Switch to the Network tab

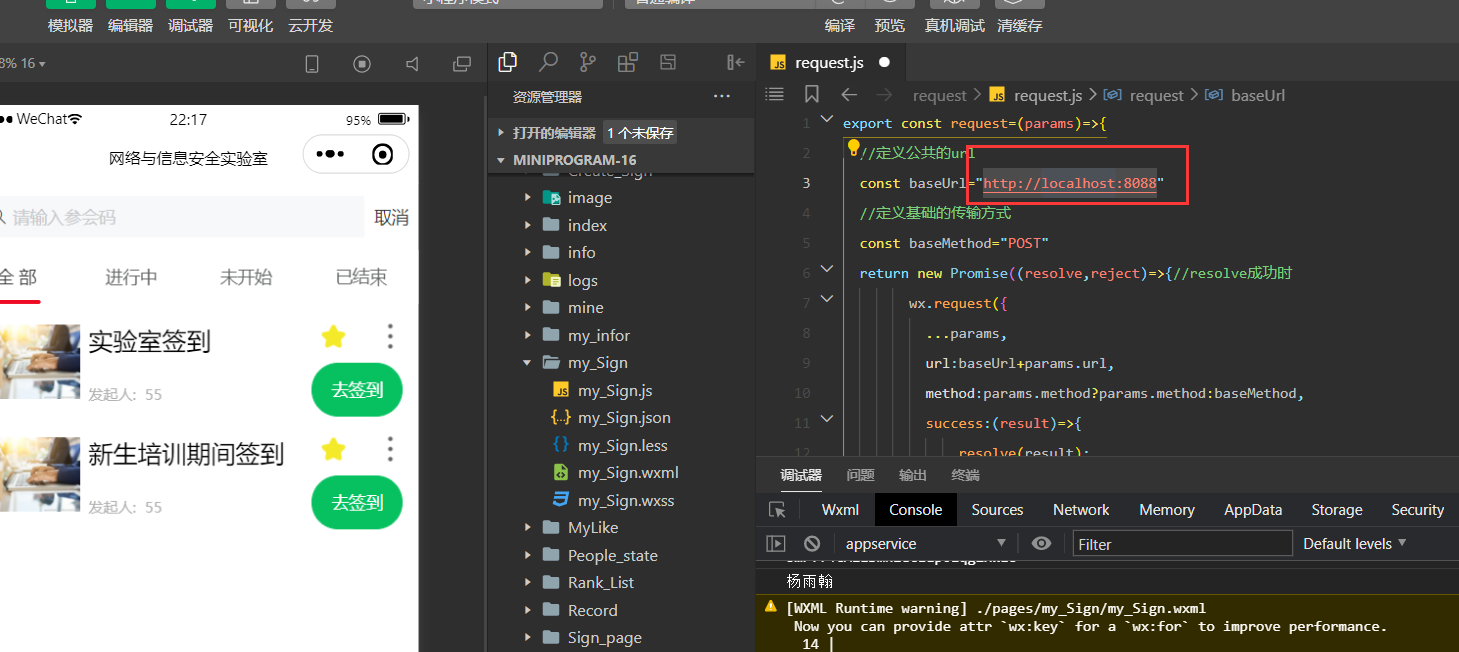click(1081, 509)
